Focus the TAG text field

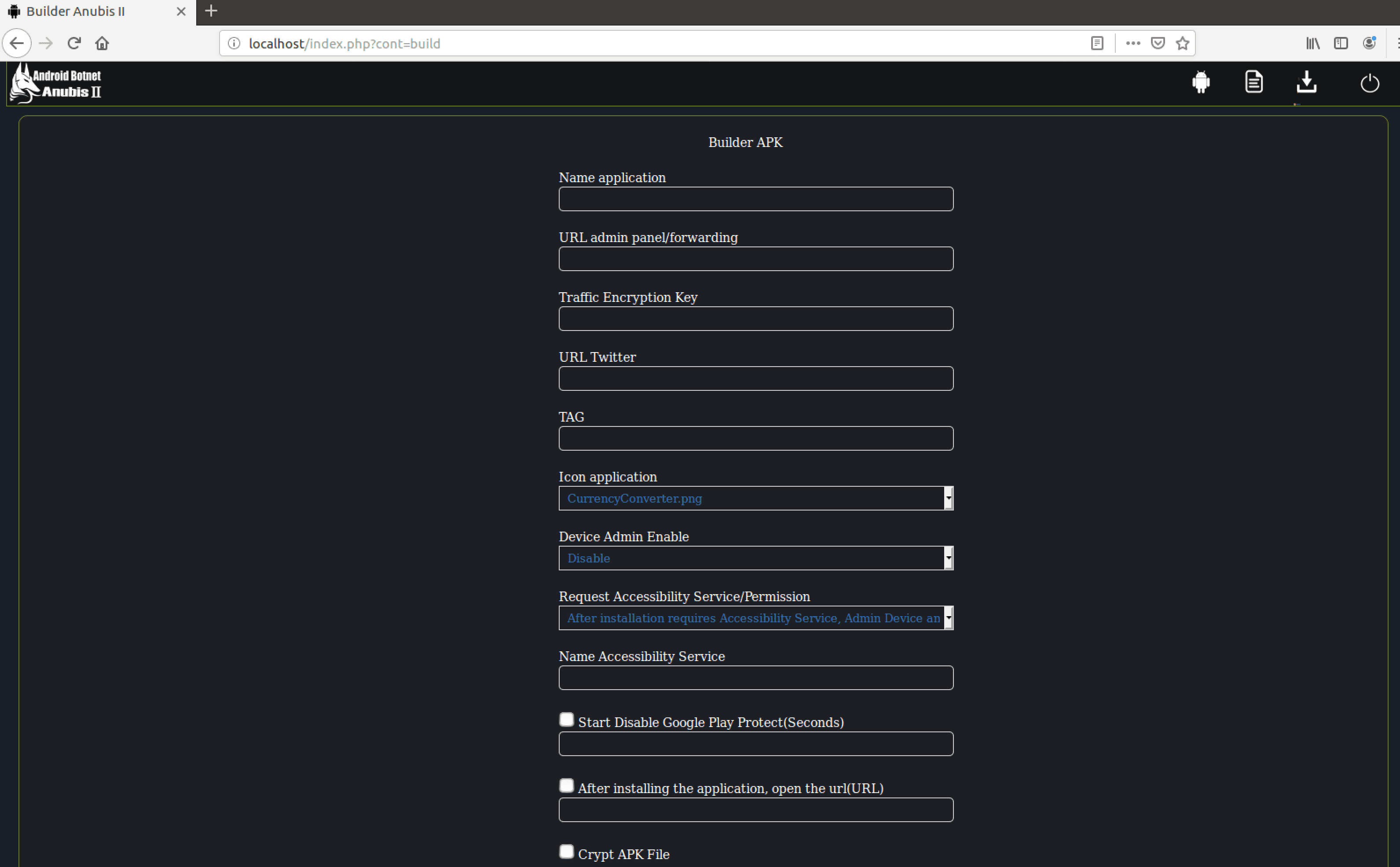[x=755, y=439]
